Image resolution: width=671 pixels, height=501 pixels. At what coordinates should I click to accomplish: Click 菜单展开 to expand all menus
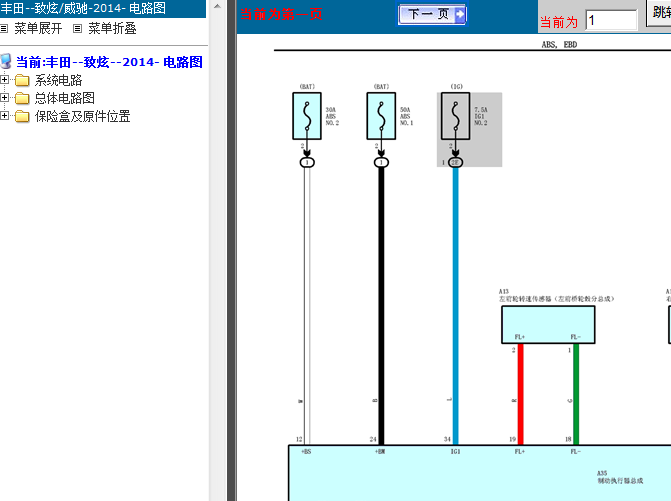point(38,29)
